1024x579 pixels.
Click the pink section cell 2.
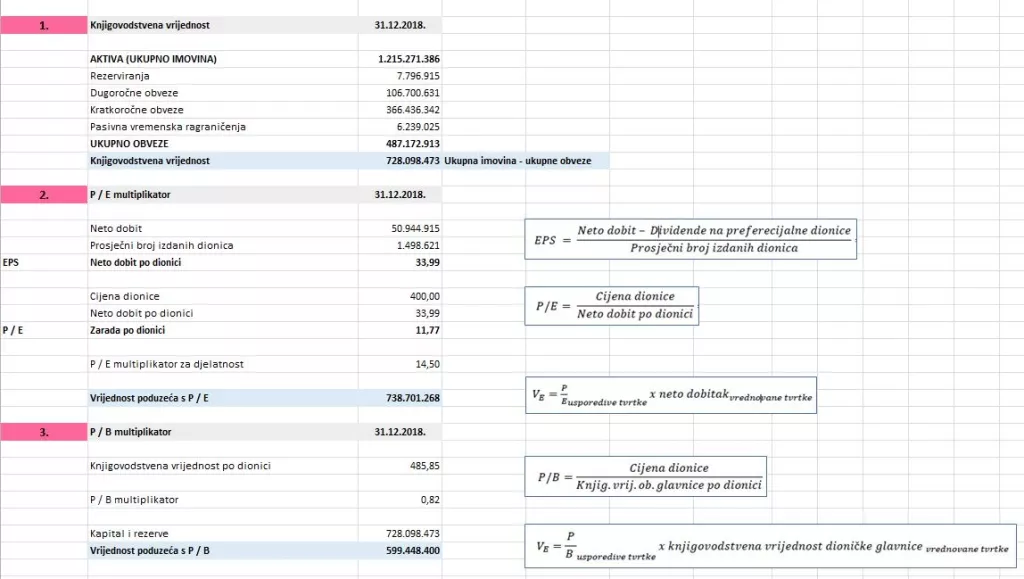point(43,195)
